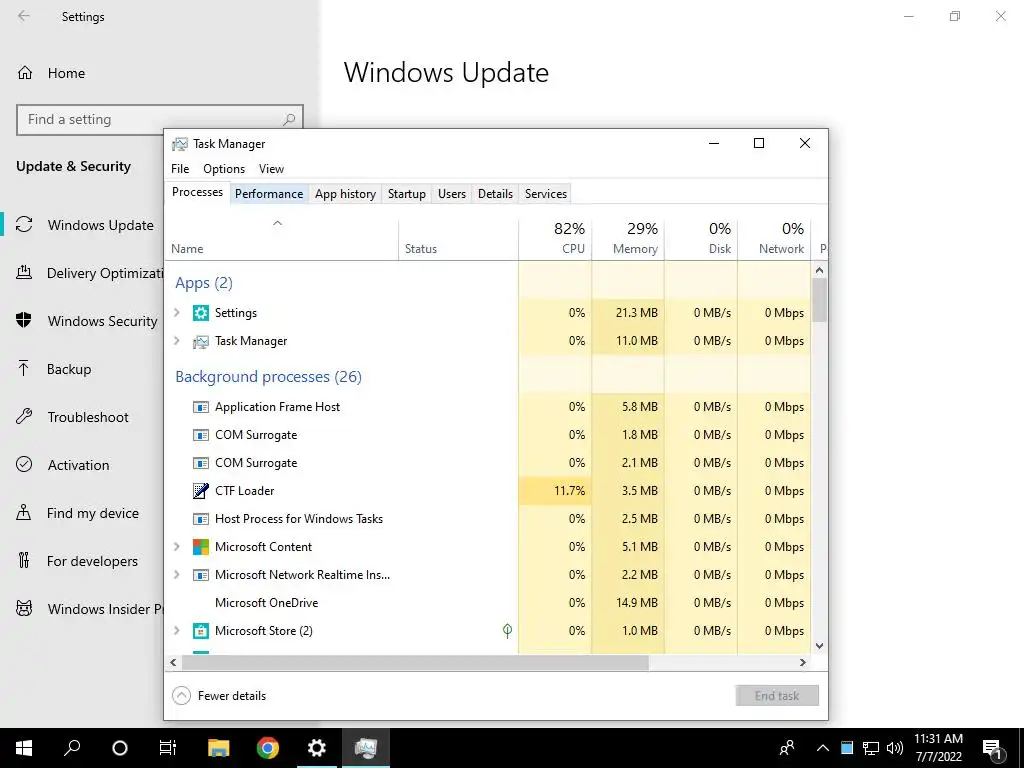
Task: Sort processes by Disk column header
Action: click(701, 238)
